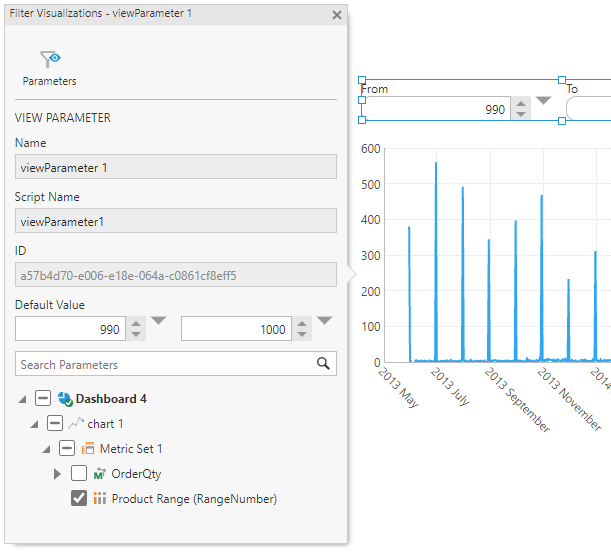This screenshot has width=611, height=554.
Task: Toggle the Metric Set 1 checkbox
Action: pyautogui.click(x=67, y=448)
